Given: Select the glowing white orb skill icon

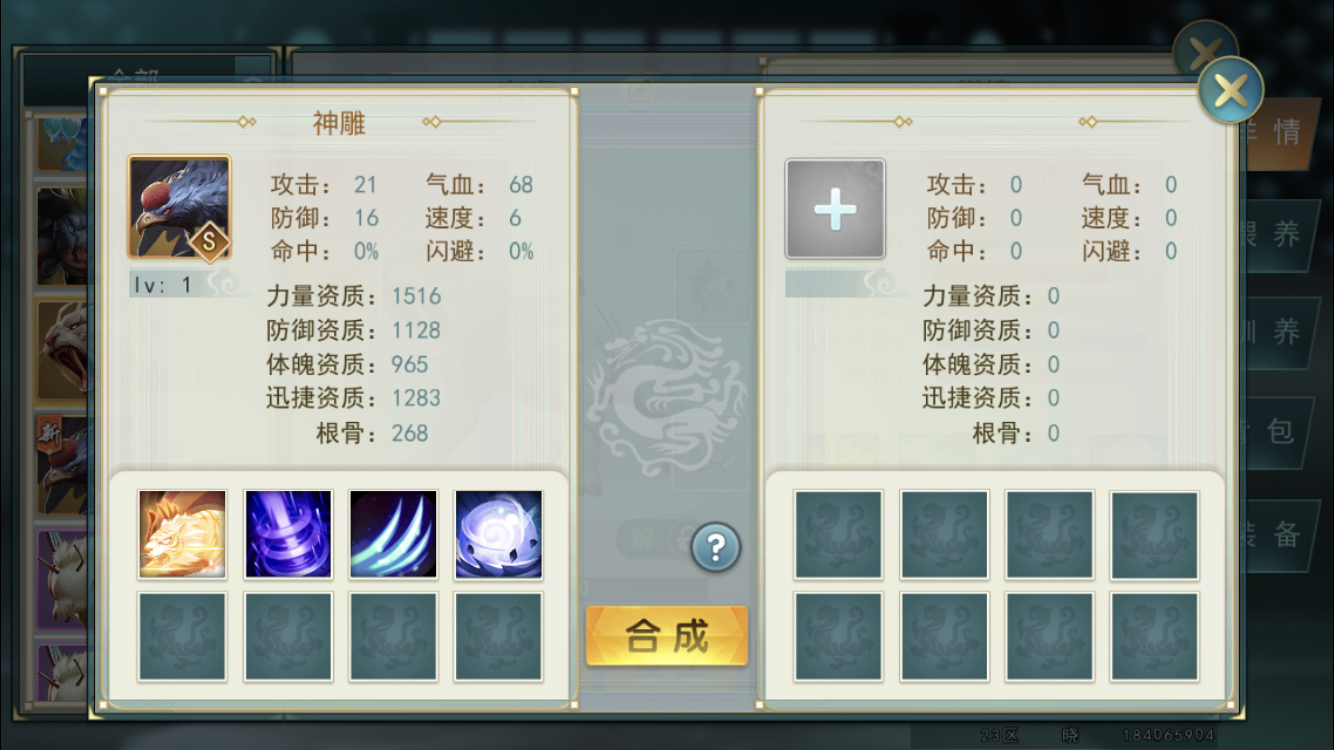Looking at the screenshot, I should pos(499,535).
